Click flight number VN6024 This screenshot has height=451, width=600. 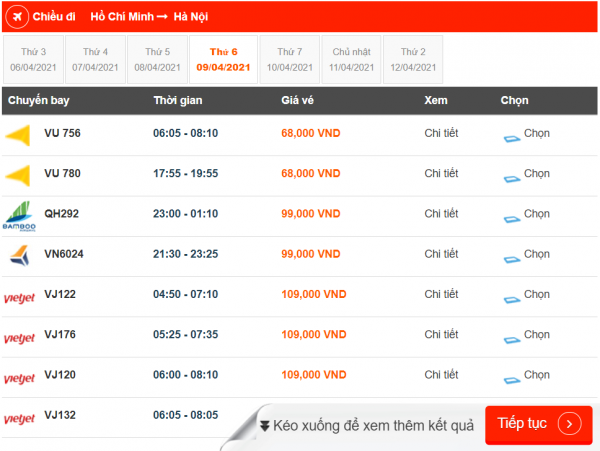(64, 254)
